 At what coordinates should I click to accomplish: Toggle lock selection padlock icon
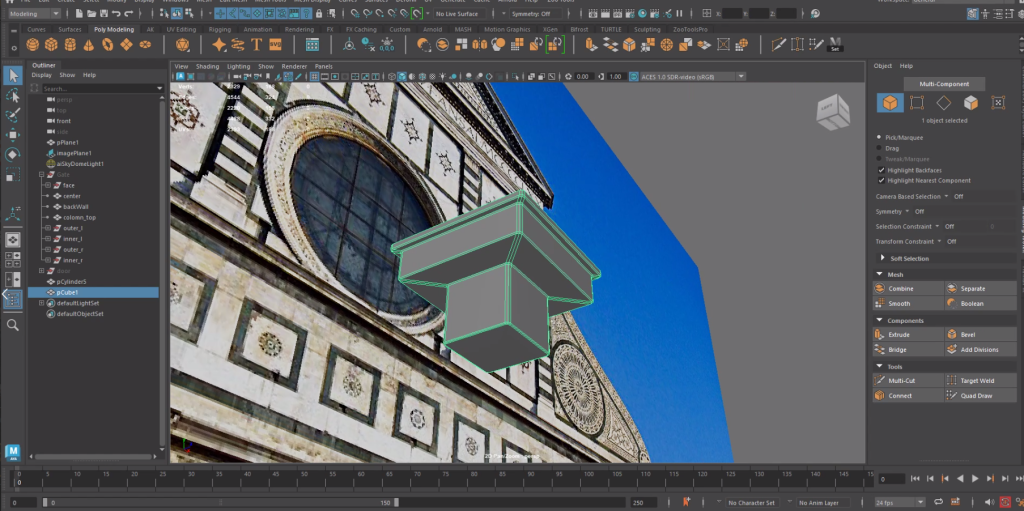(x=318, y=14)
